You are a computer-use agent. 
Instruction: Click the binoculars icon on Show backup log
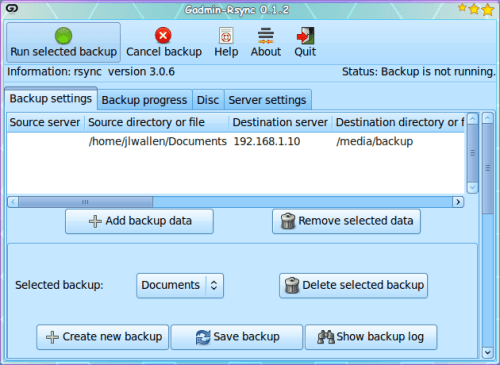[x=326, y=337]
